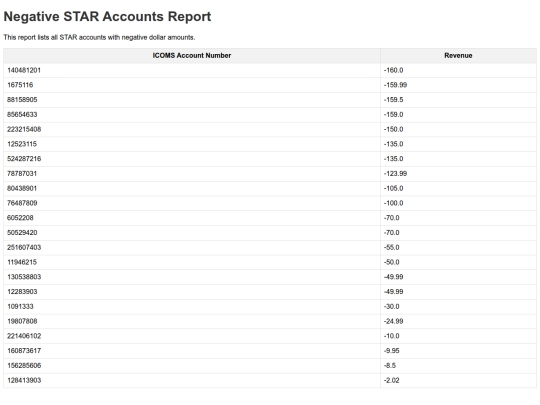Viewport: 540px width, 405px height.
Task: Select account number 251607403
Action: coord(24,248)
